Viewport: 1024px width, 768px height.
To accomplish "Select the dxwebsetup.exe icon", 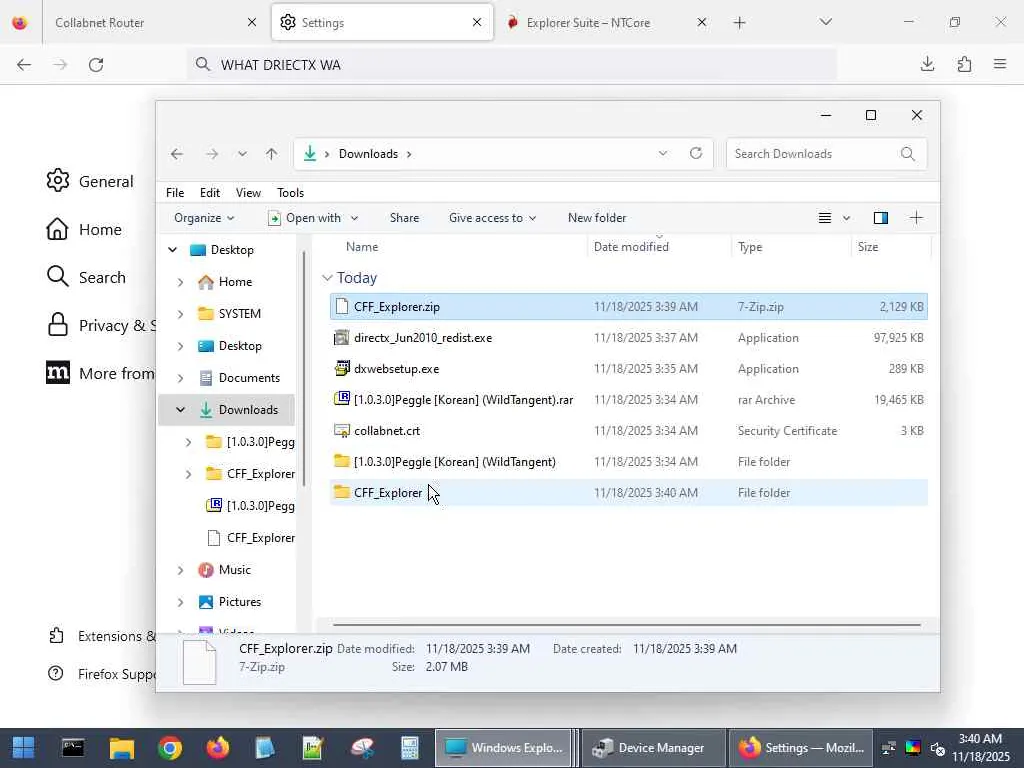I will (342, 368).
